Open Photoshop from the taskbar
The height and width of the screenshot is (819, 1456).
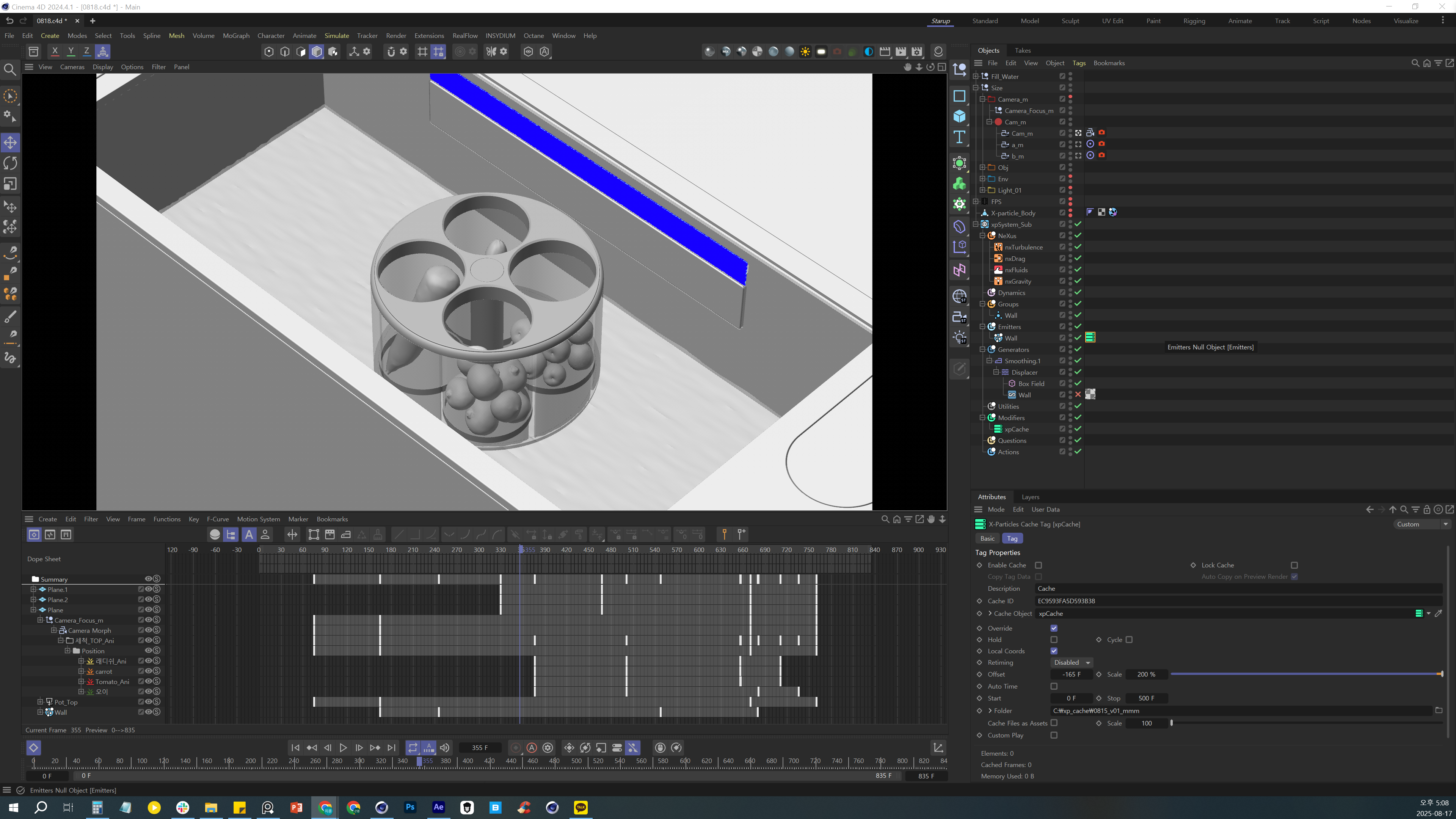click(410, 807)
